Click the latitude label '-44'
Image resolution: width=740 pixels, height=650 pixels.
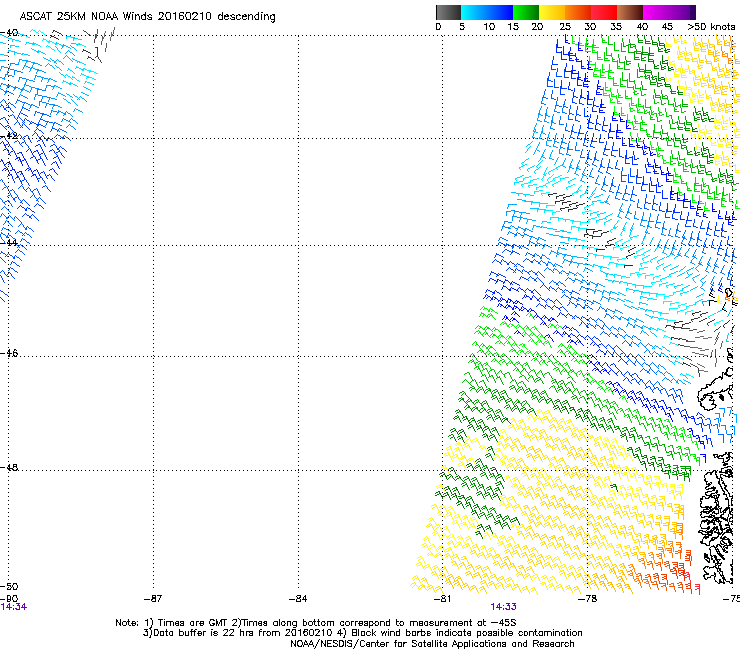pyautogui.click(x=9, y=242)
